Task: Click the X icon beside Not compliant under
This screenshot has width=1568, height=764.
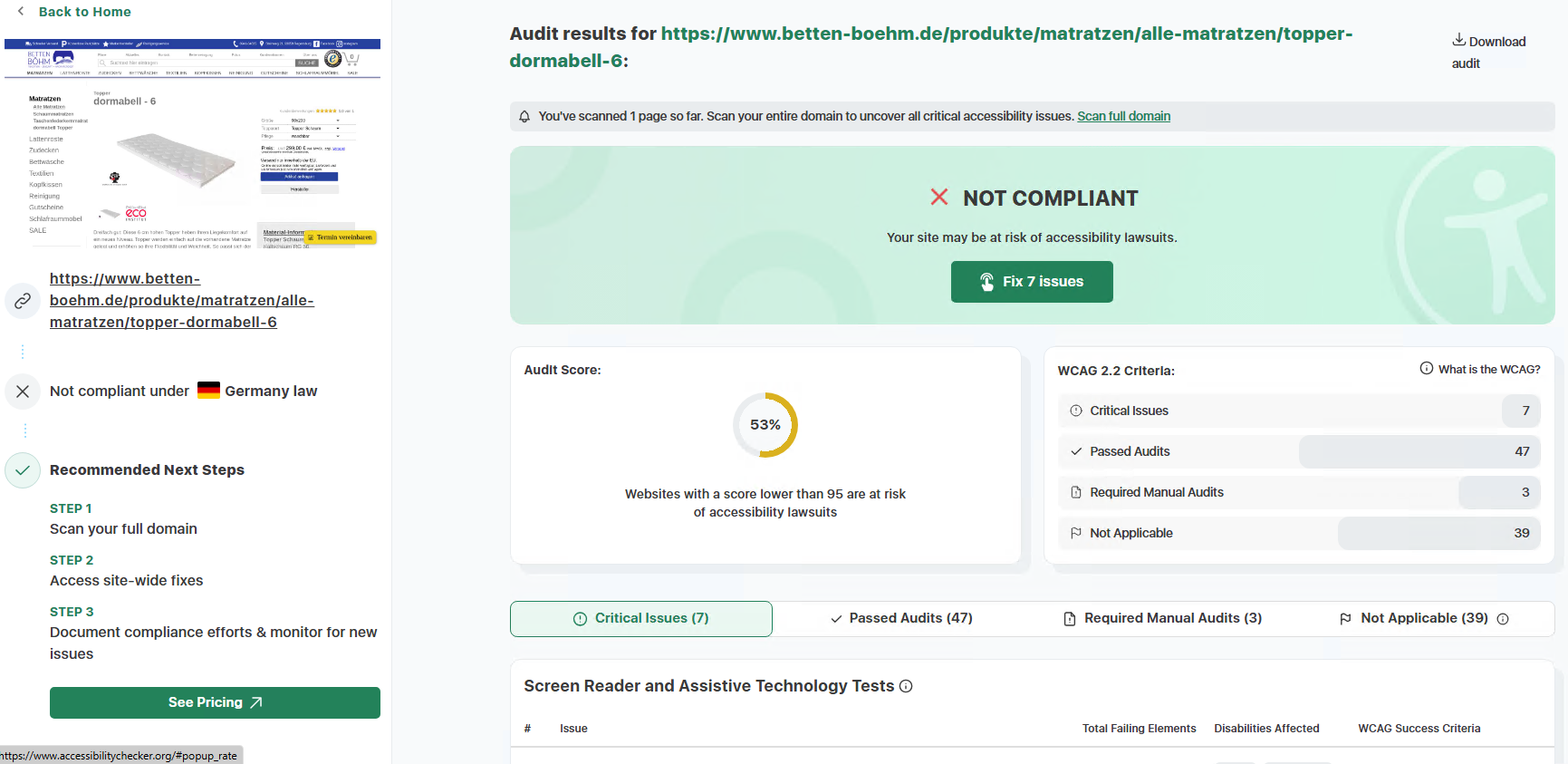Action: pos(23,392)
